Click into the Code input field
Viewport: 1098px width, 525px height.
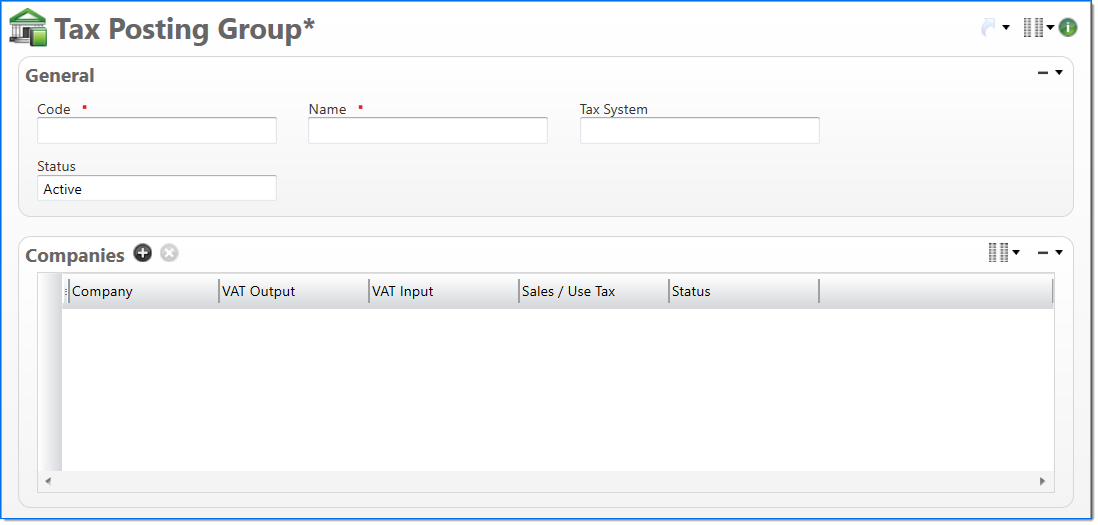[x=157, y=131]
